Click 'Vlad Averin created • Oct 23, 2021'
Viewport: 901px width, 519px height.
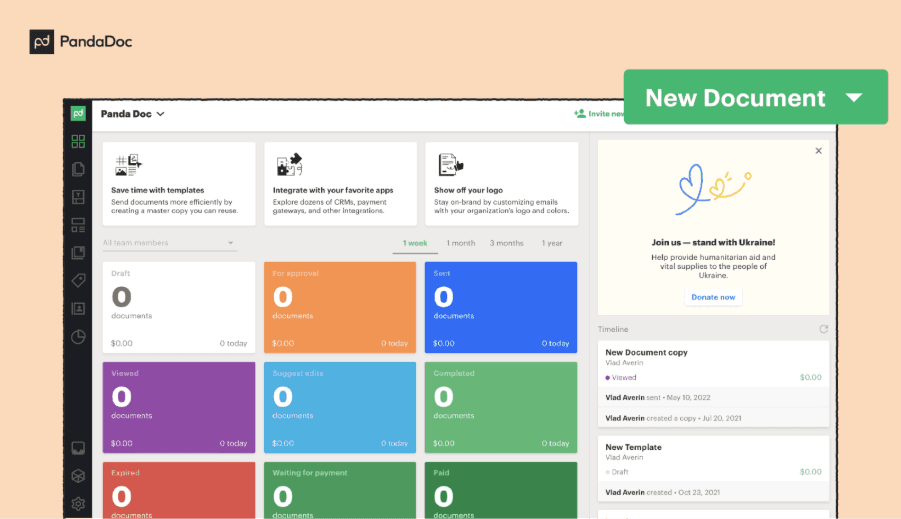click(x=663, y=493)
